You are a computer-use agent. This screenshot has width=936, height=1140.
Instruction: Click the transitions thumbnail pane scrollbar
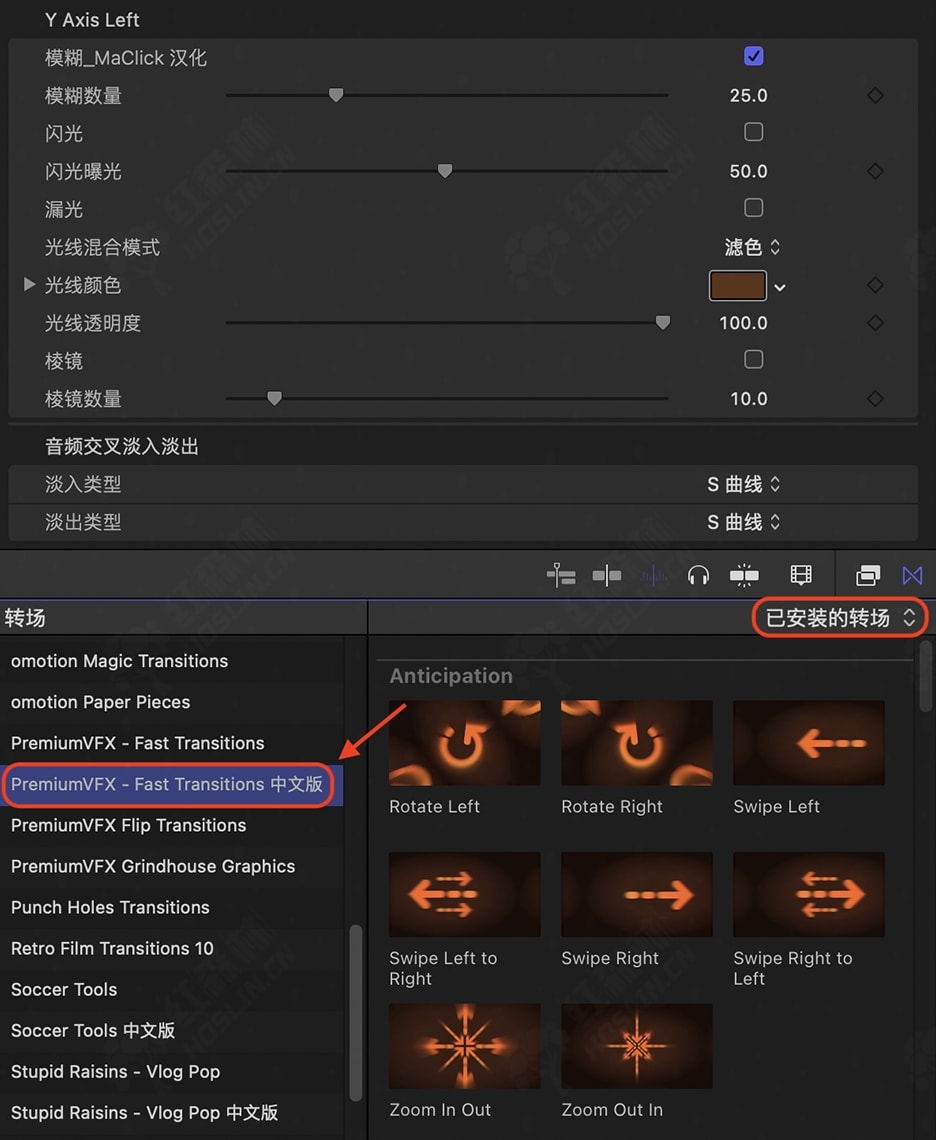tap(925, 676)
